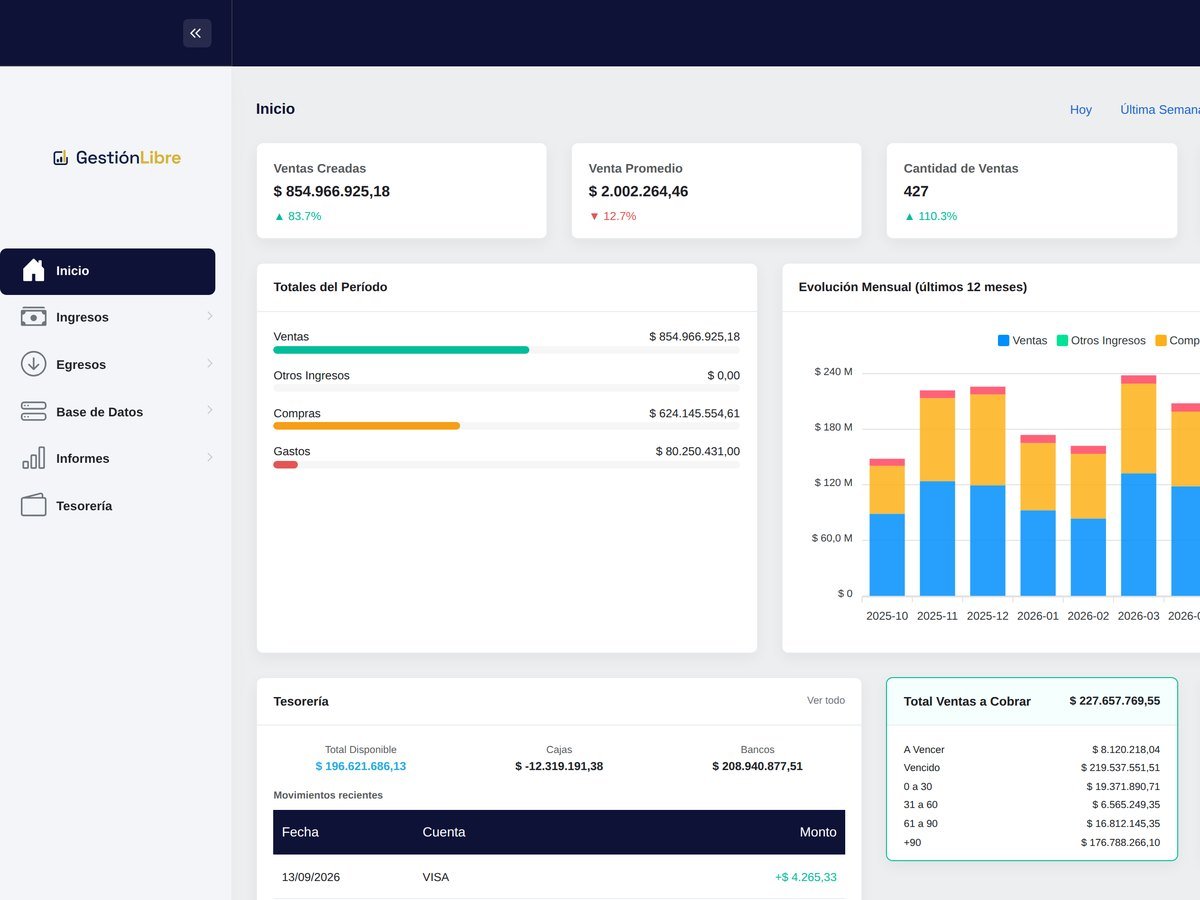
Task: Open the Informes menu item
Action: coord(107,458)
